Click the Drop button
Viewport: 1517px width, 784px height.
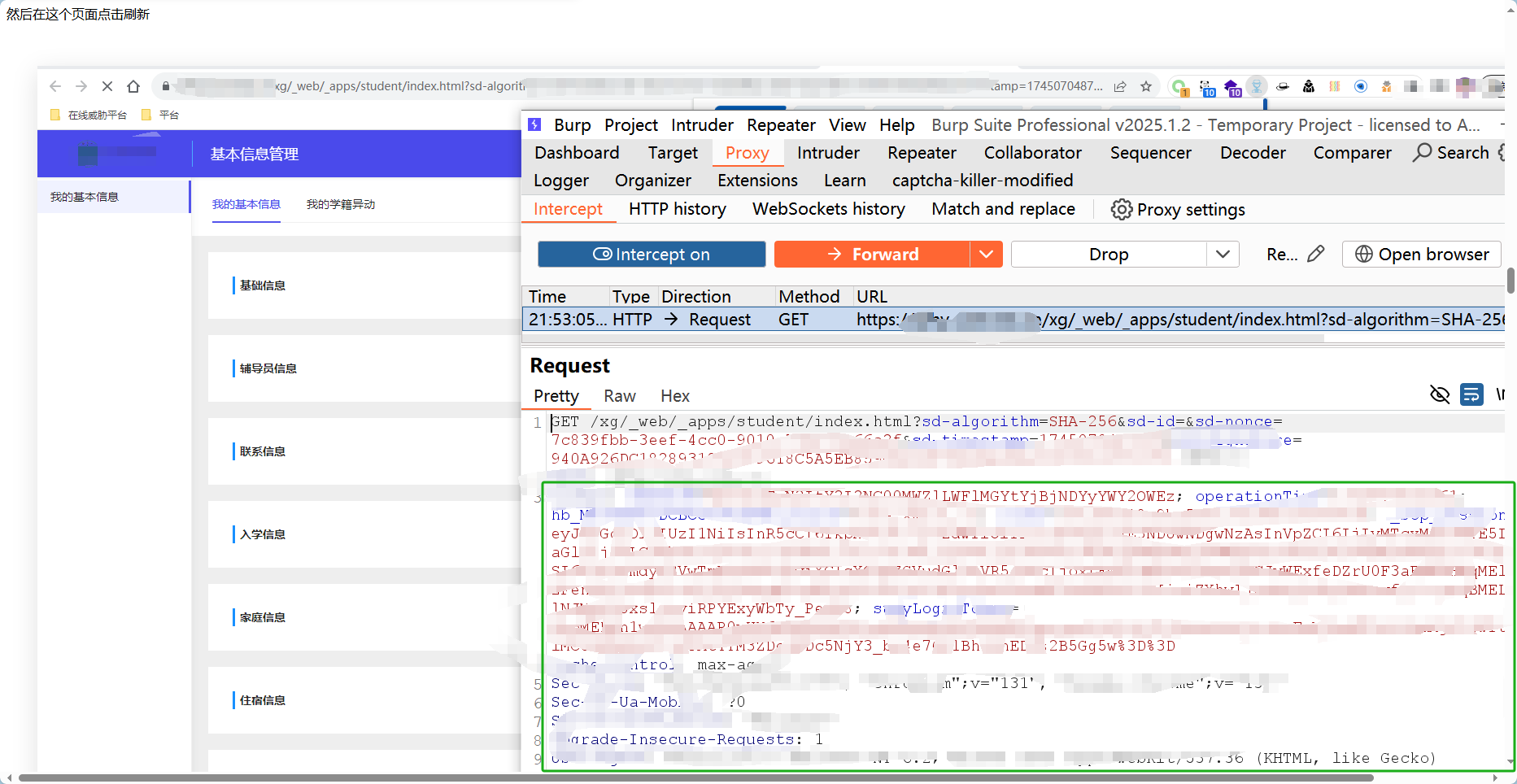pyautogui.click(x=1109, y=254)
